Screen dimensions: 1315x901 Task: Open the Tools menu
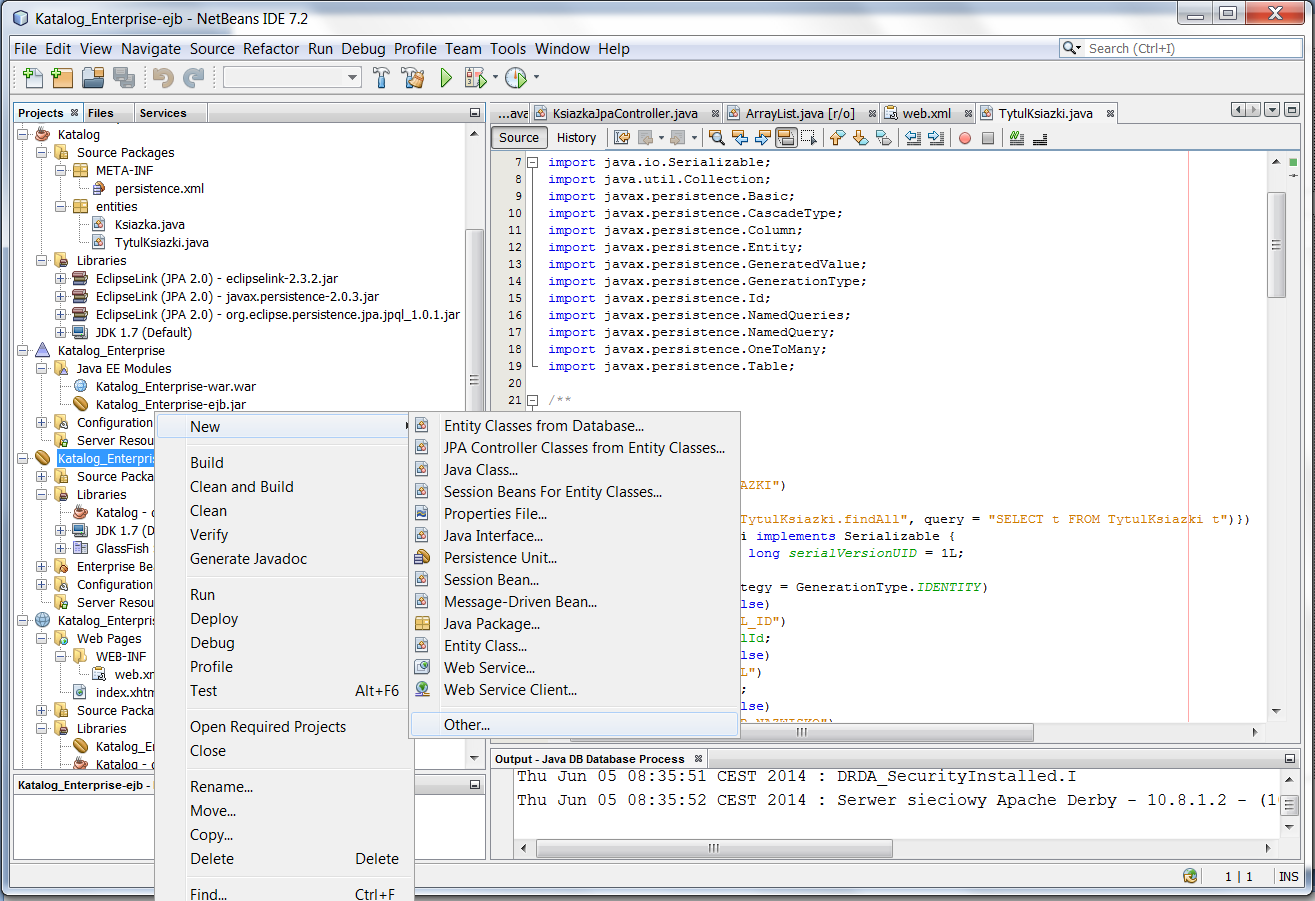click(508, 48)
